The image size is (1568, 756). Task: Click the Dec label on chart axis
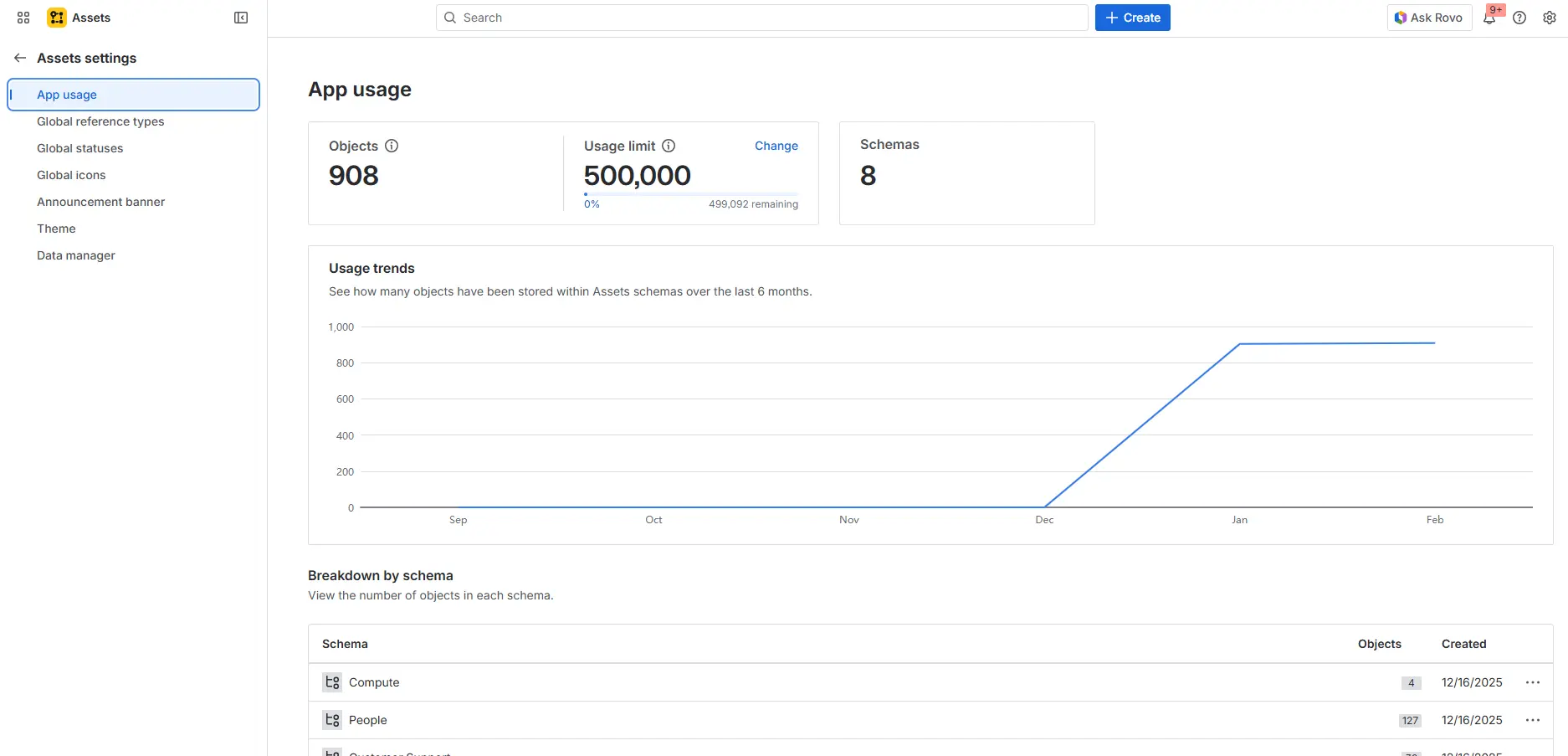click(x=1044, y=520)
